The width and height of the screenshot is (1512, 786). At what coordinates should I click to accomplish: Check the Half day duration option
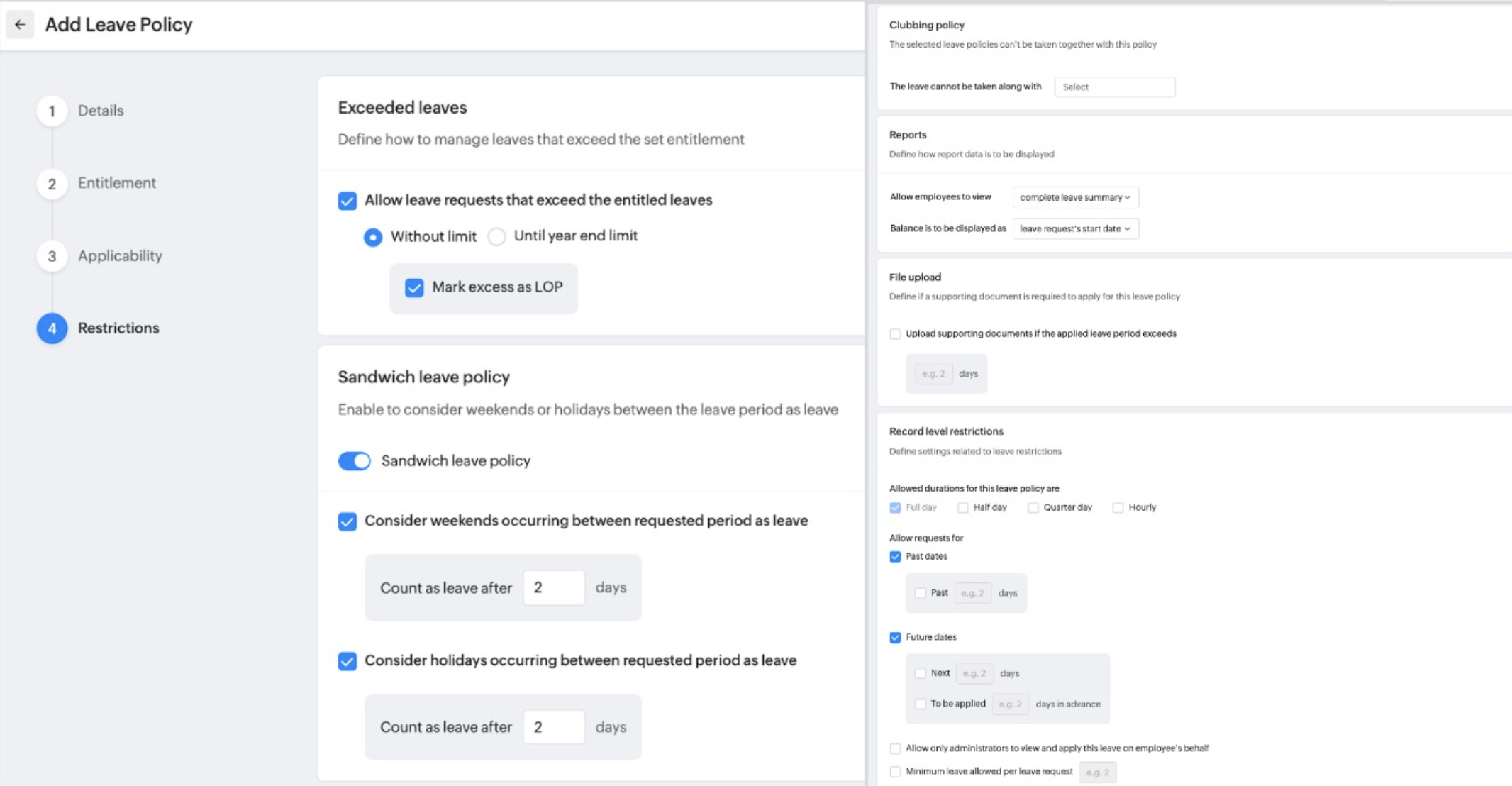[x=962, y=508]
